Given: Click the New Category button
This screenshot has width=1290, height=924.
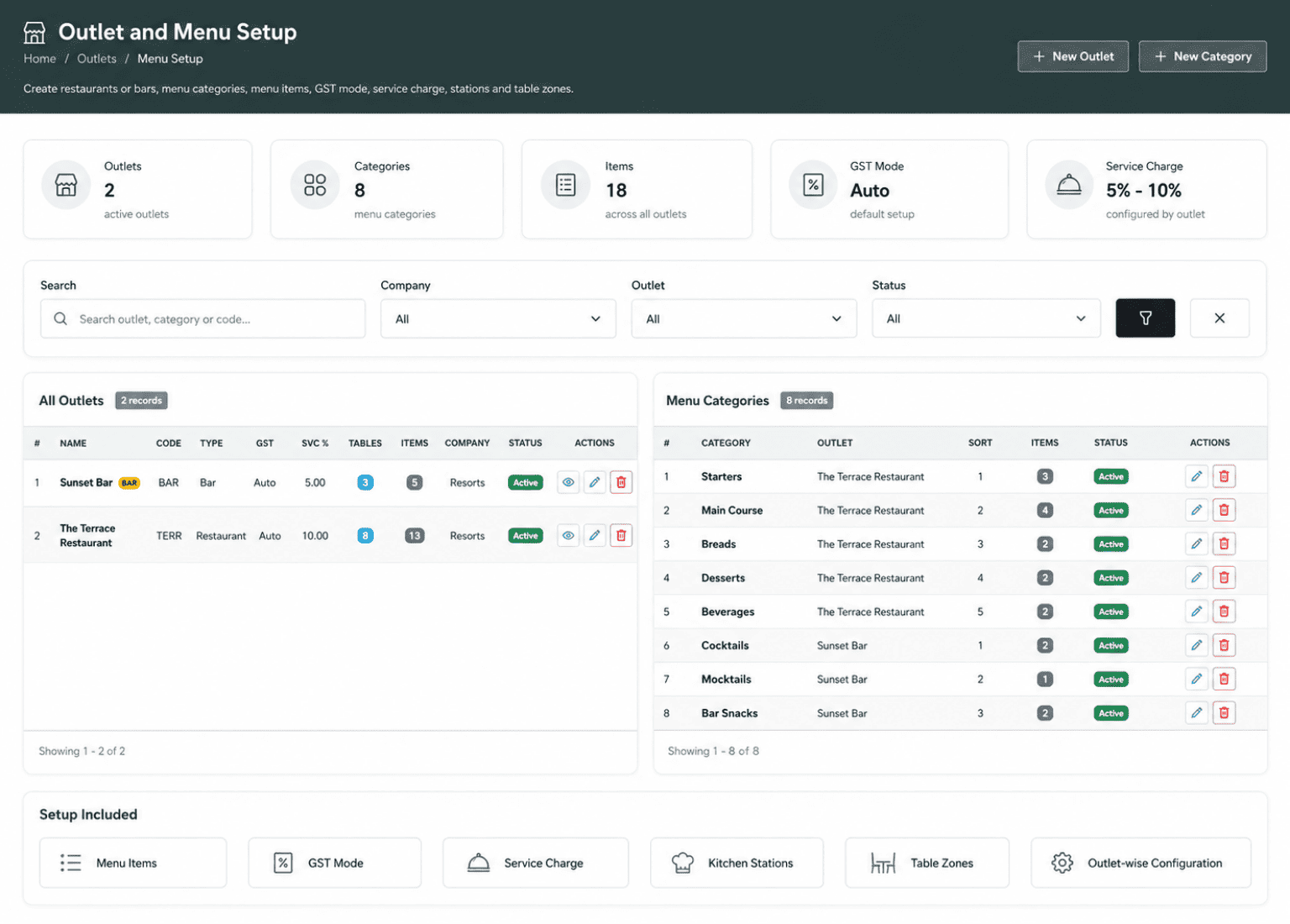Looking at the screenshot, I should pyautogui.click(x=1203, y=56).
